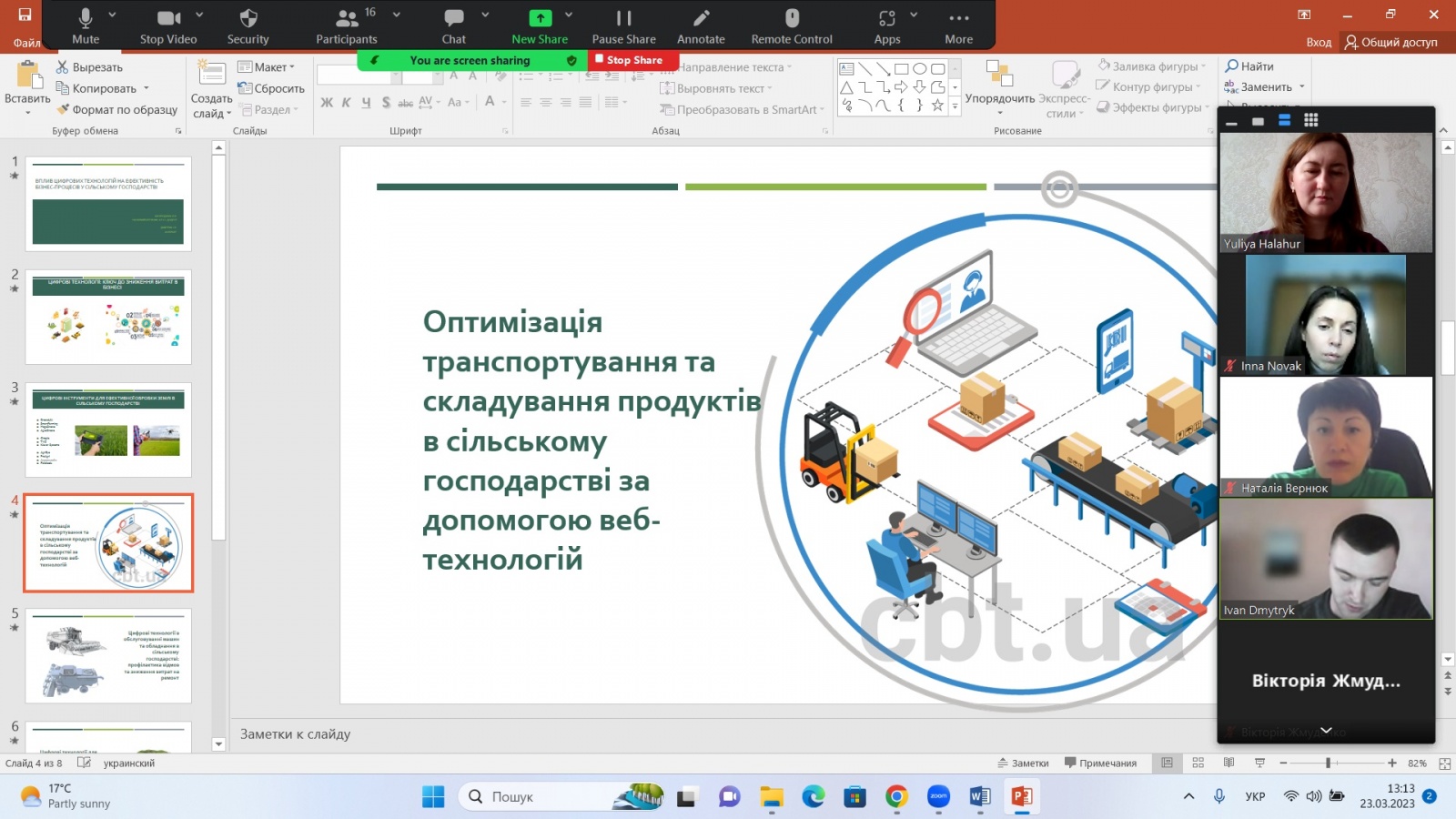Select the star shape in shapes gallery
This screenshot has height=819, width=1456.
pos(937,106)
